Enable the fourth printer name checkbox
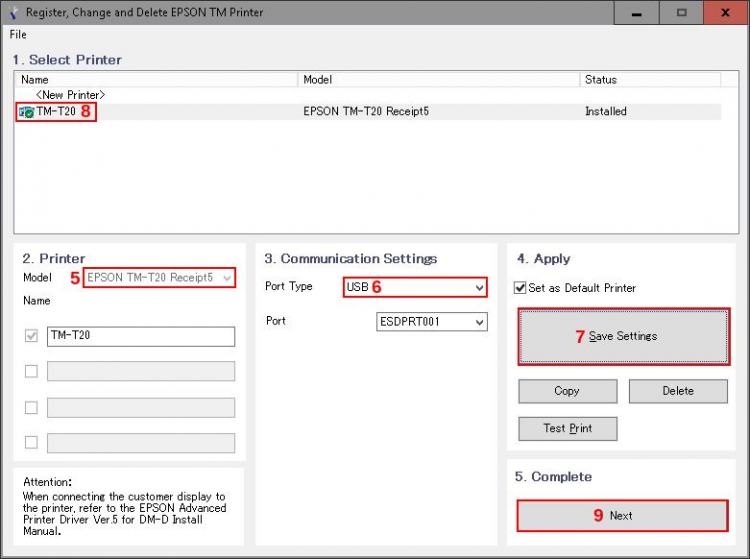This screenshot has width=750, height=559. (x=31, y=442)
